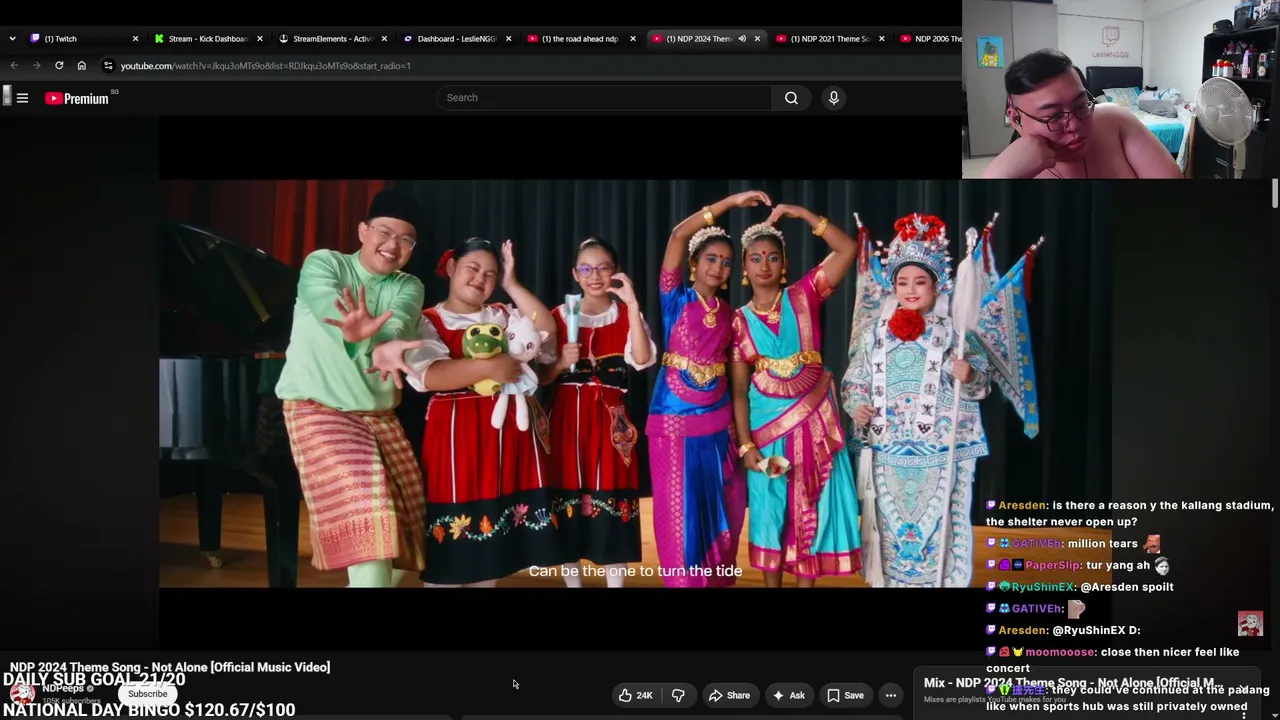The width and height of the screenshot is (1280, 720).
Task: Submit search with magnifier button
Action: (x=791, y=98)
